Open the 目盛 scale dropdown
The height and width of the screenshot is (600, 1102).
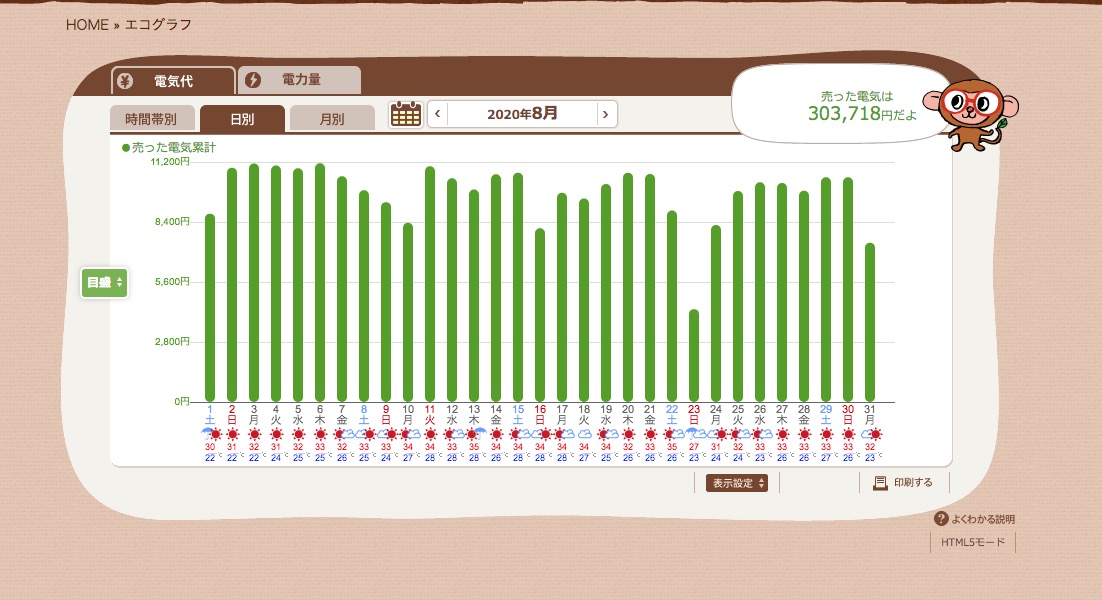click(104, 282)
